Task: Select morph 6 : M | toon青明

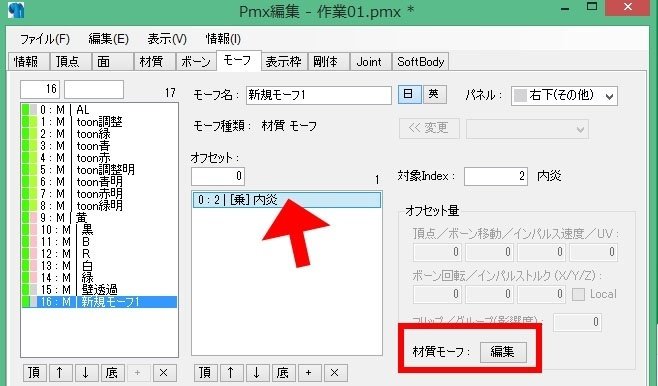Action: 99,182
